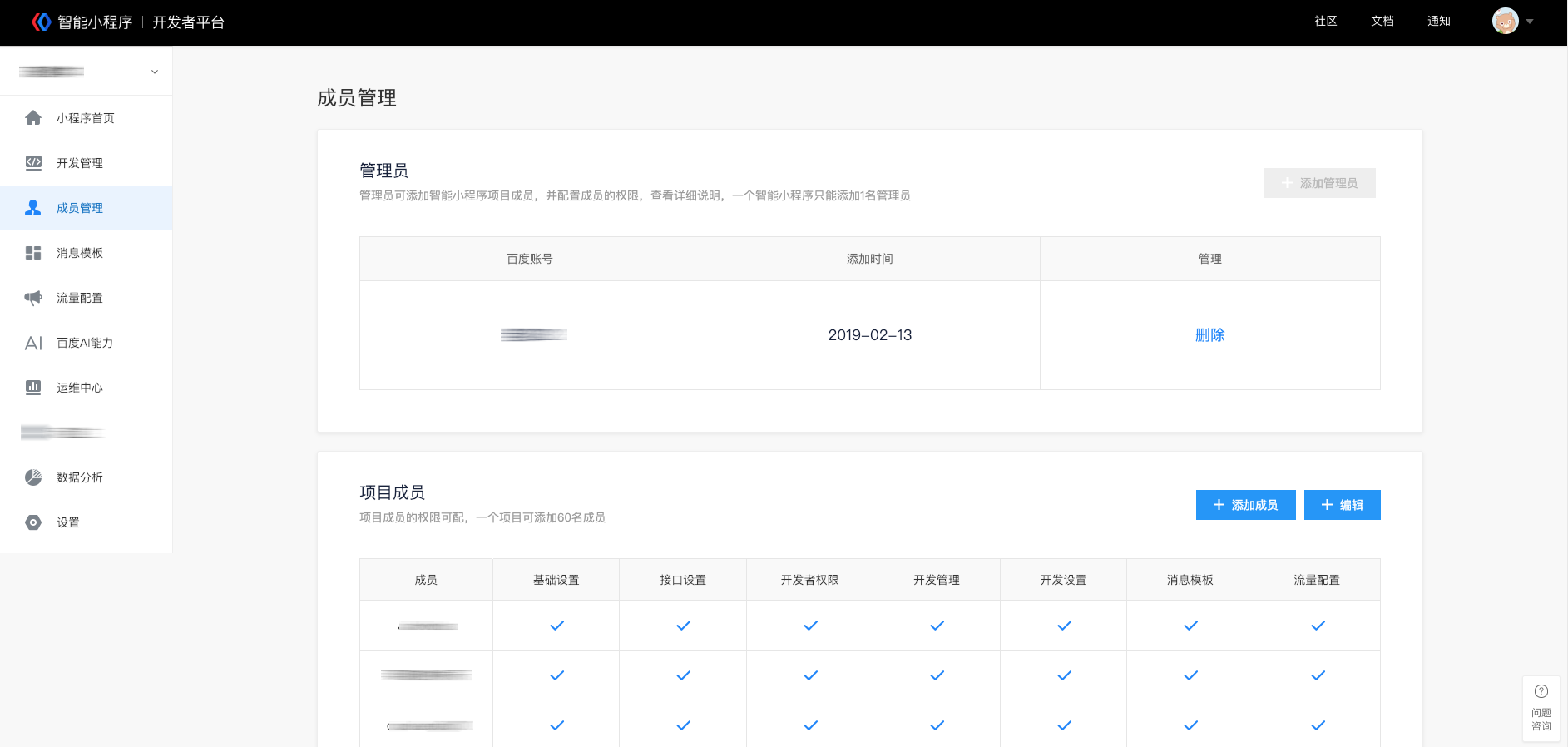The image size is (1568, 747).
Task: Click the person icon beside 成员管理
Action: tap(33, 208)
